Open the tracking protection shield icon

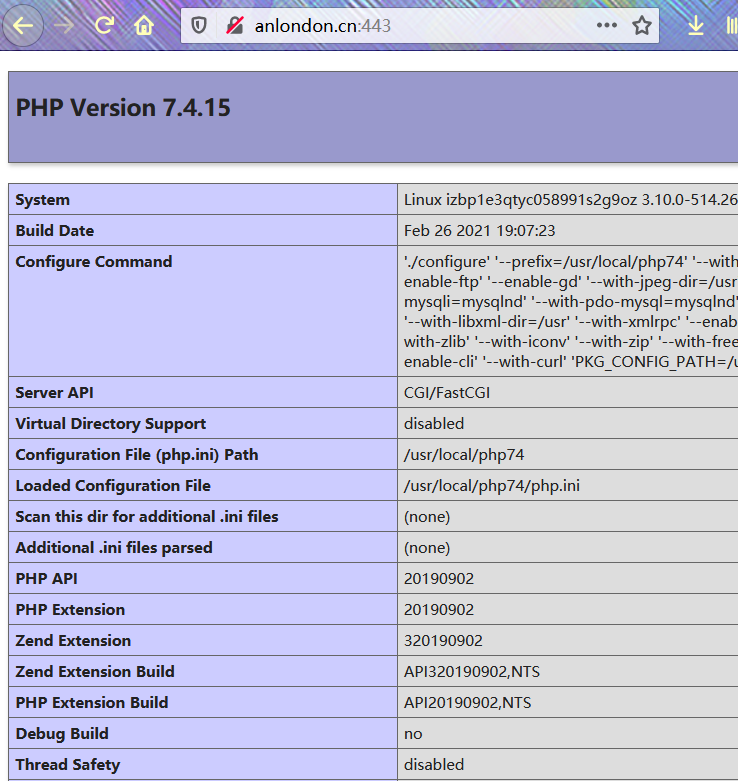point(199,26)
